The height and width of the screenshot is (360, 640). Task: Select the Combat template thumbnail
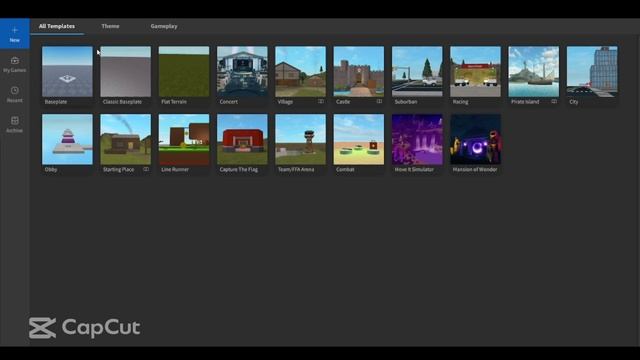(x=359, y=139)
